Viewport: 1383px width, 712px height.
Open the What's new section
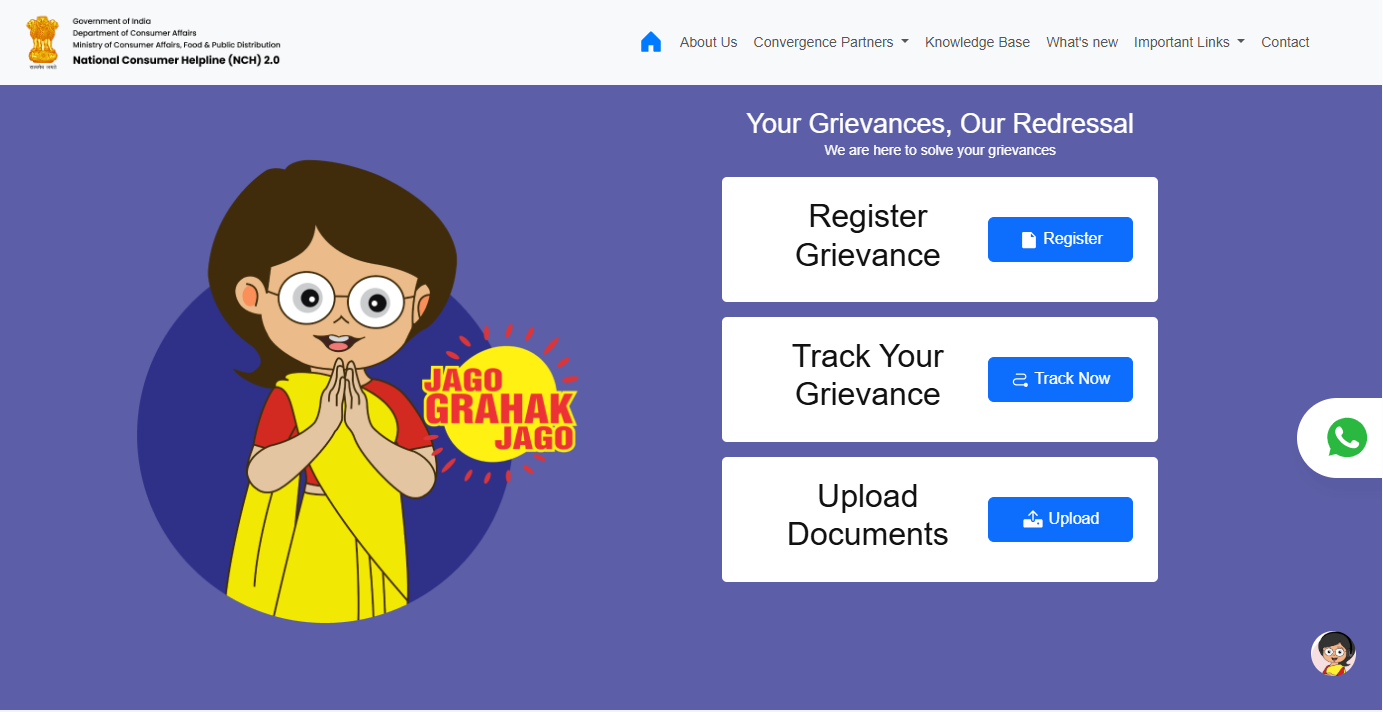(1081, 42)
